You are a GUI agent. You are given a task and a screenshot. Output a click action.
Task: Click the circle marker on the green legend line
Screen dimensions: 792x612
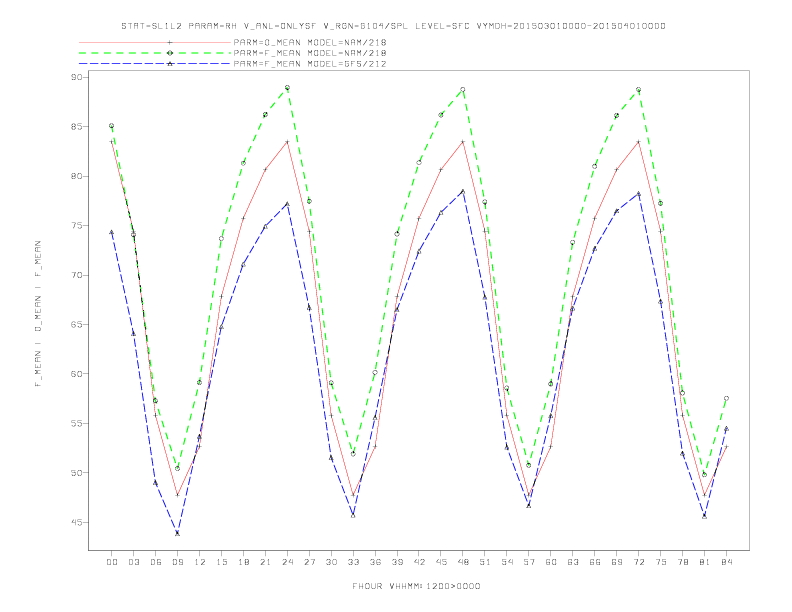pyautogui.click(x=170, y=53)
